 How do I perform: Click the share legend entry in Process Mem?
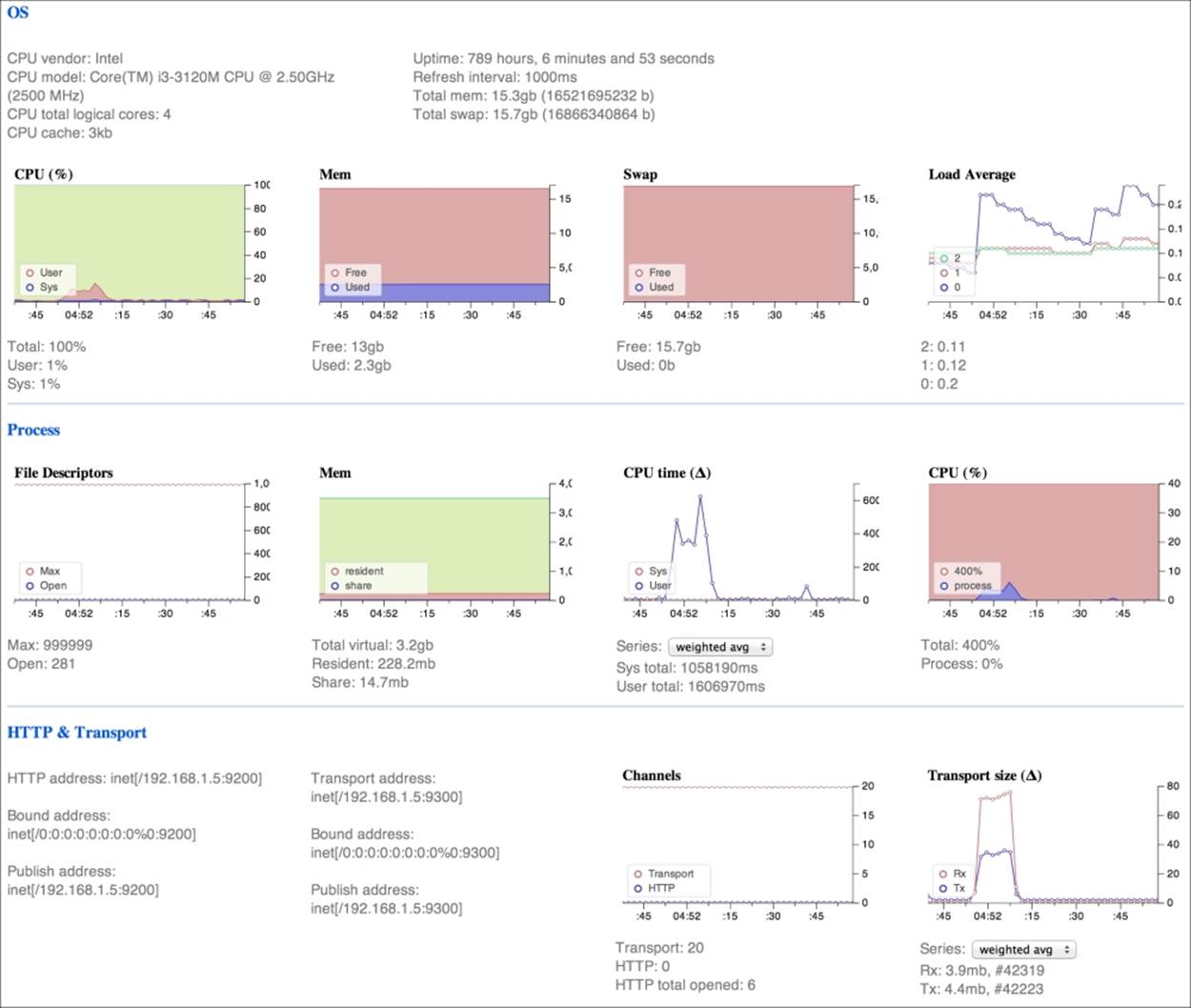(x=358, y=586)
